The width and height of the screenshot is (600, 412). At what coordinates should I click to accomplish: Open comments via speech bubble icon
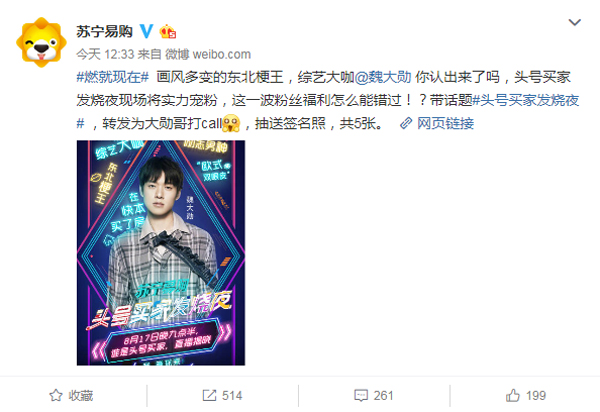click(x=361, y=395)
